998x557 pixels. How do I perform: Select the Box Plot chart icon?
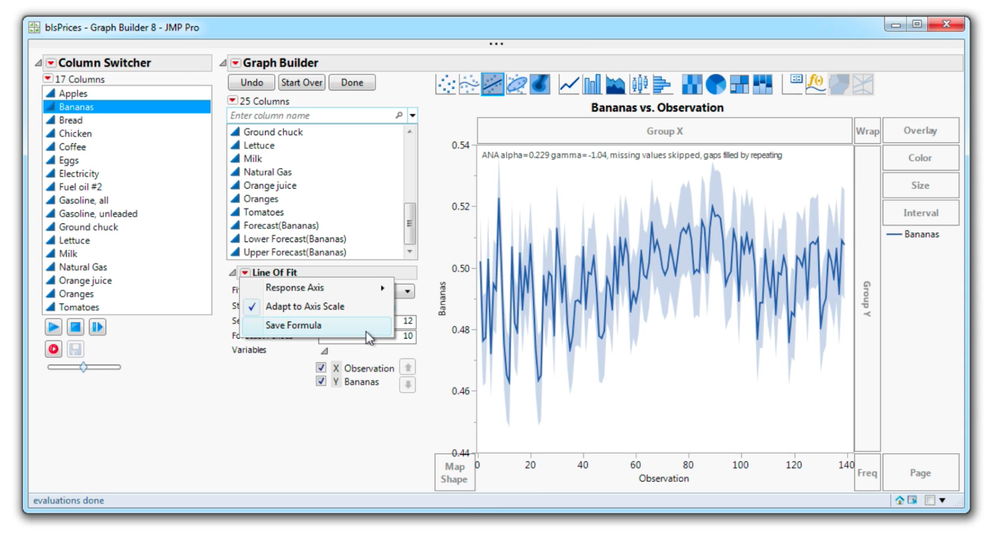[638, 85]
